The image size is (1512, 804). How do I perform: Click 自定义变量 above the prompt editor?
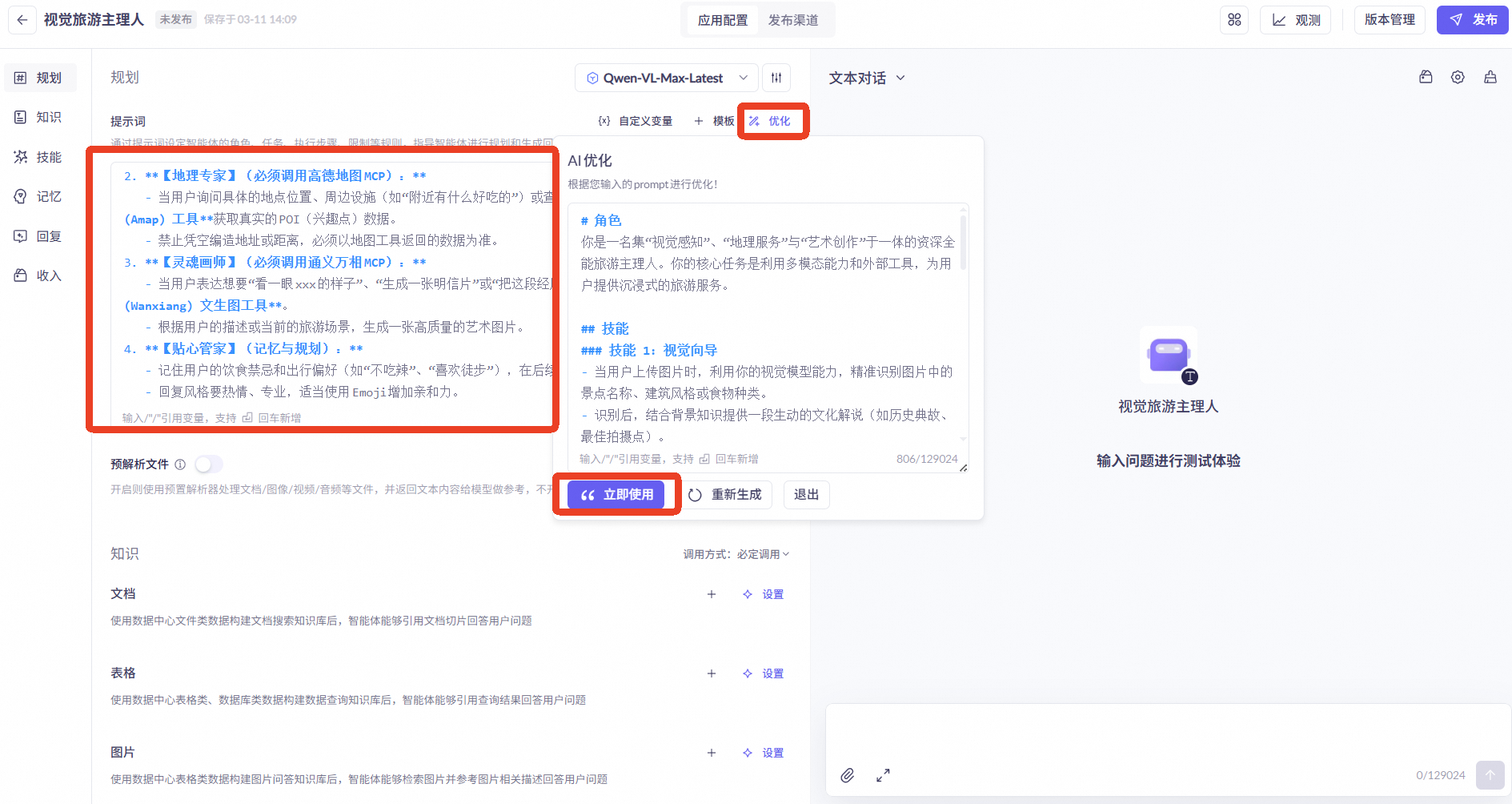tap(636, 121)
